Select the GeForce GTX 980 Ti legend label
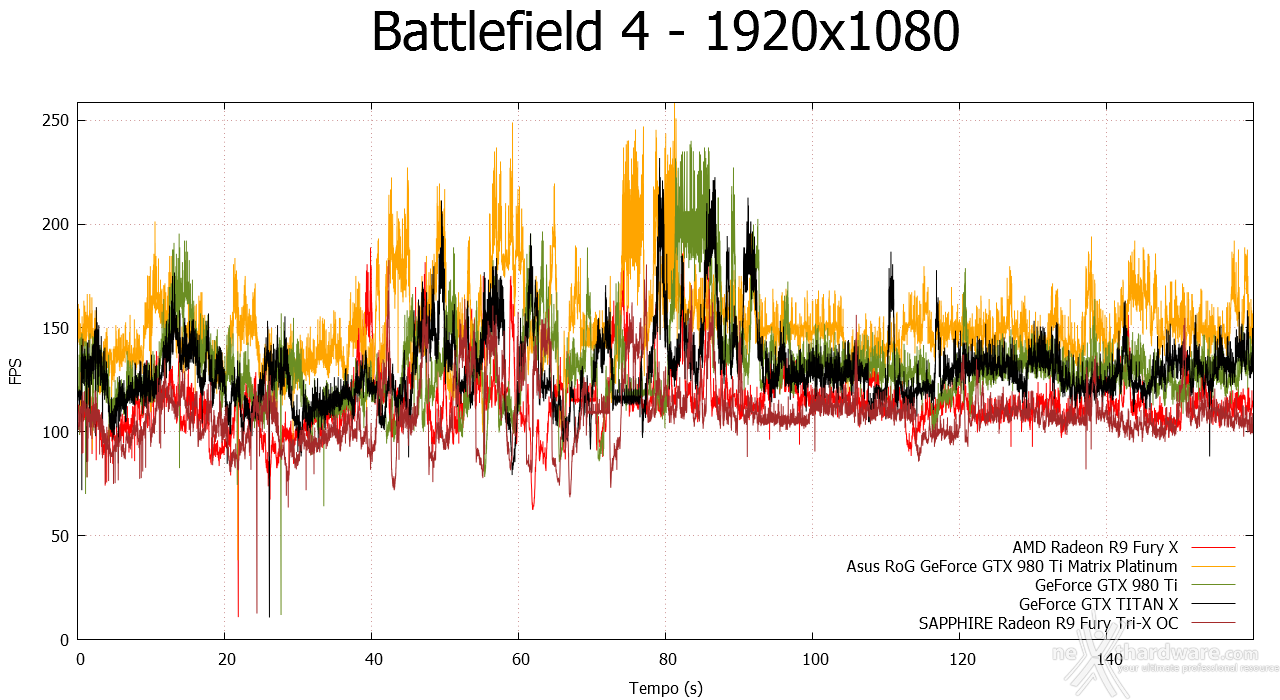1280x700 pixels. 1107,585
